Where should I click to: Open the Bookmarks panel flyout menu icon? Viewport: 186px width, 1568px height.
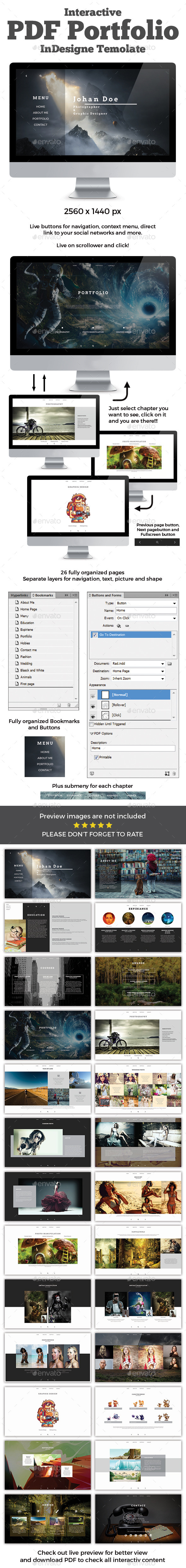click(x=74, y=595)
